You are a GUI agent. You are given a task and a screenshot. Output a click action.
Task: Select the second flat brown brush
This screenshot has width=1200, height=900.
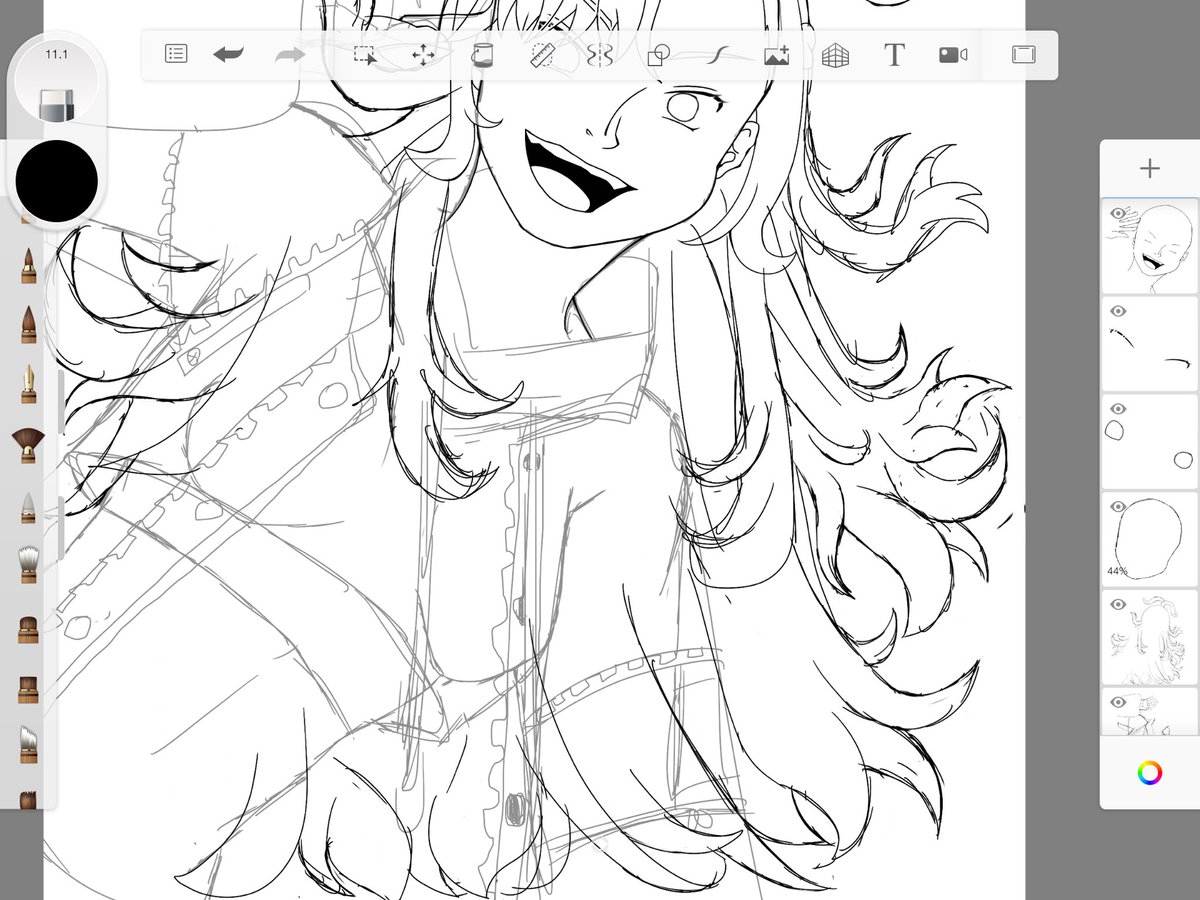[x=29, y=688]
